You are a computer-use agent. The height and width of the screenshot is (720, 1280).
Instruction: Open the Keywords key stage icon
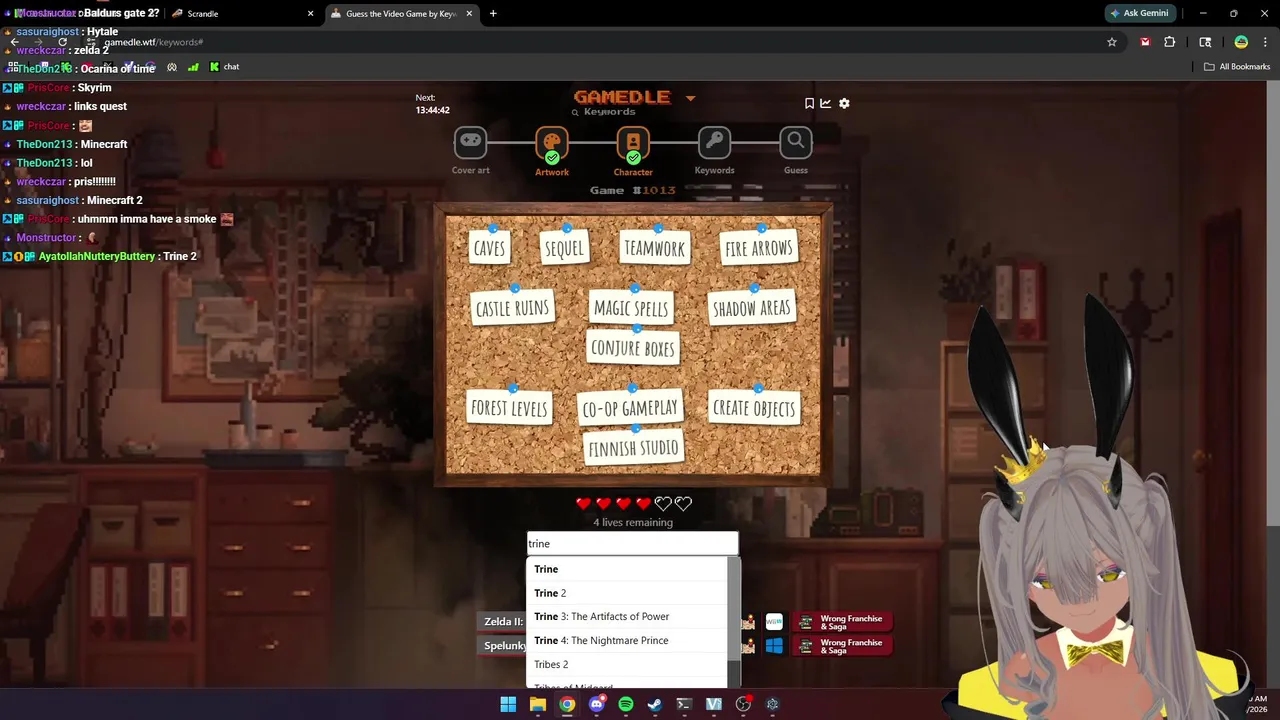714,143
